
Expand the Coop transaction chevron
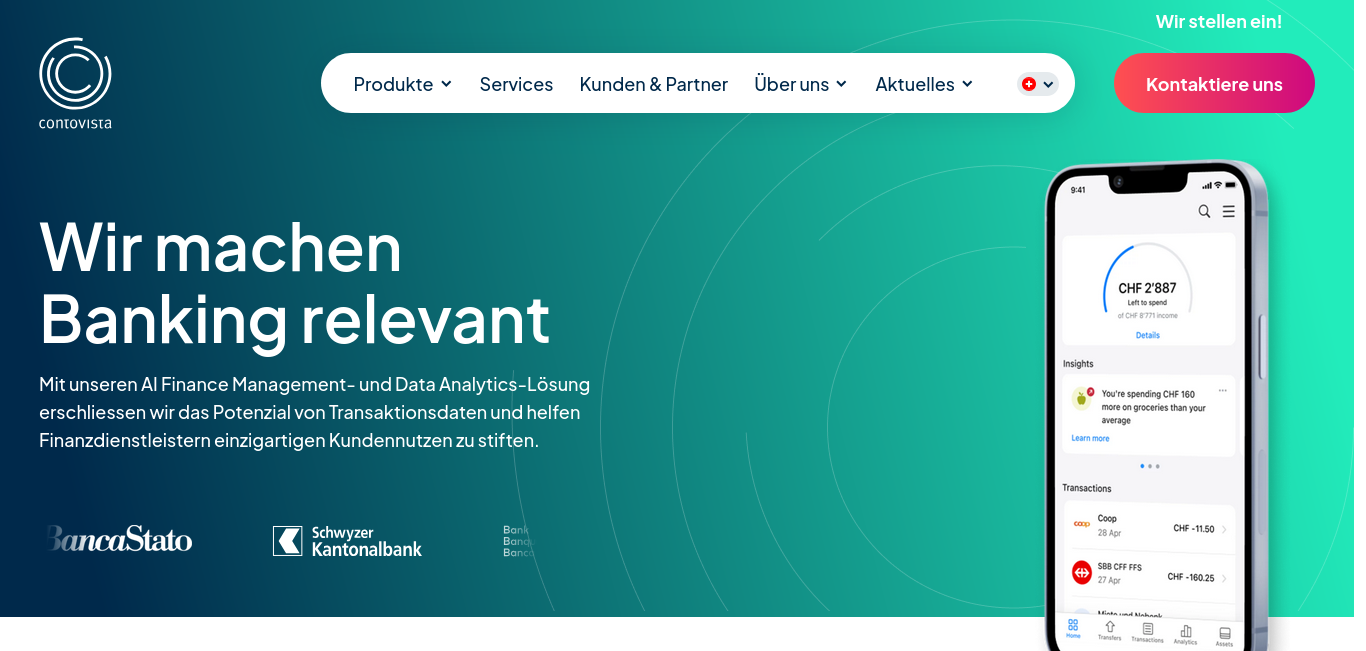click(1224, 529)
